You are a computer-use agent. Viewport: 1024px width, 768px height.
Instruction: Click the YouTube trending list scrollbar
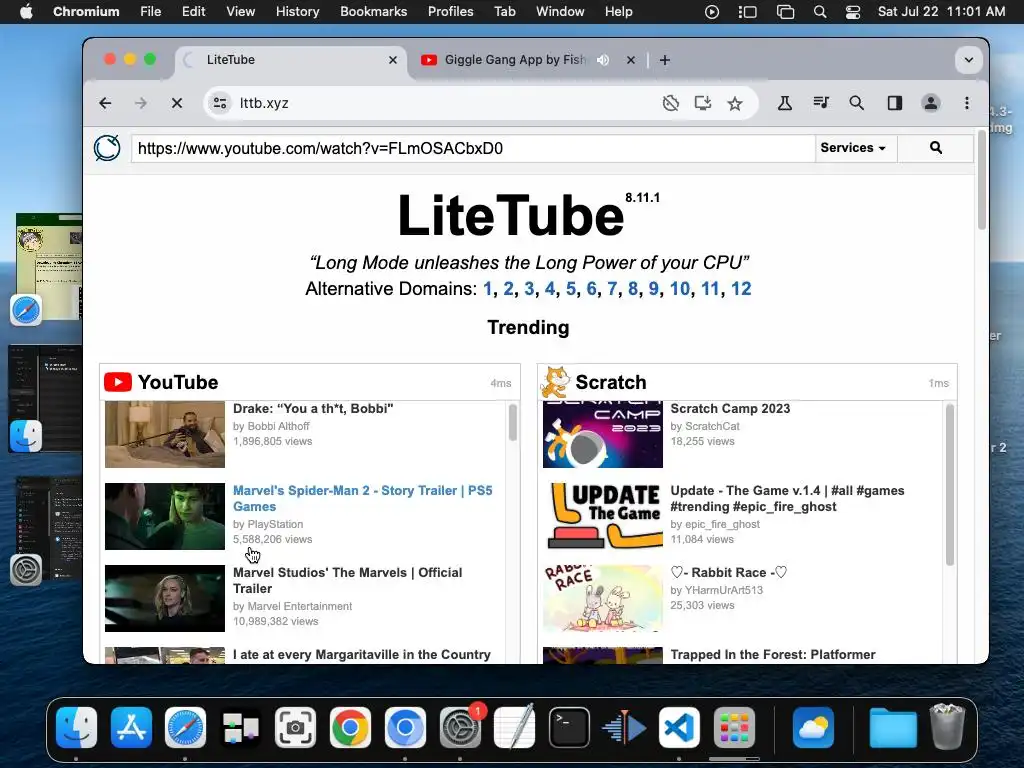pyautogui.click(x=513, y=423)
